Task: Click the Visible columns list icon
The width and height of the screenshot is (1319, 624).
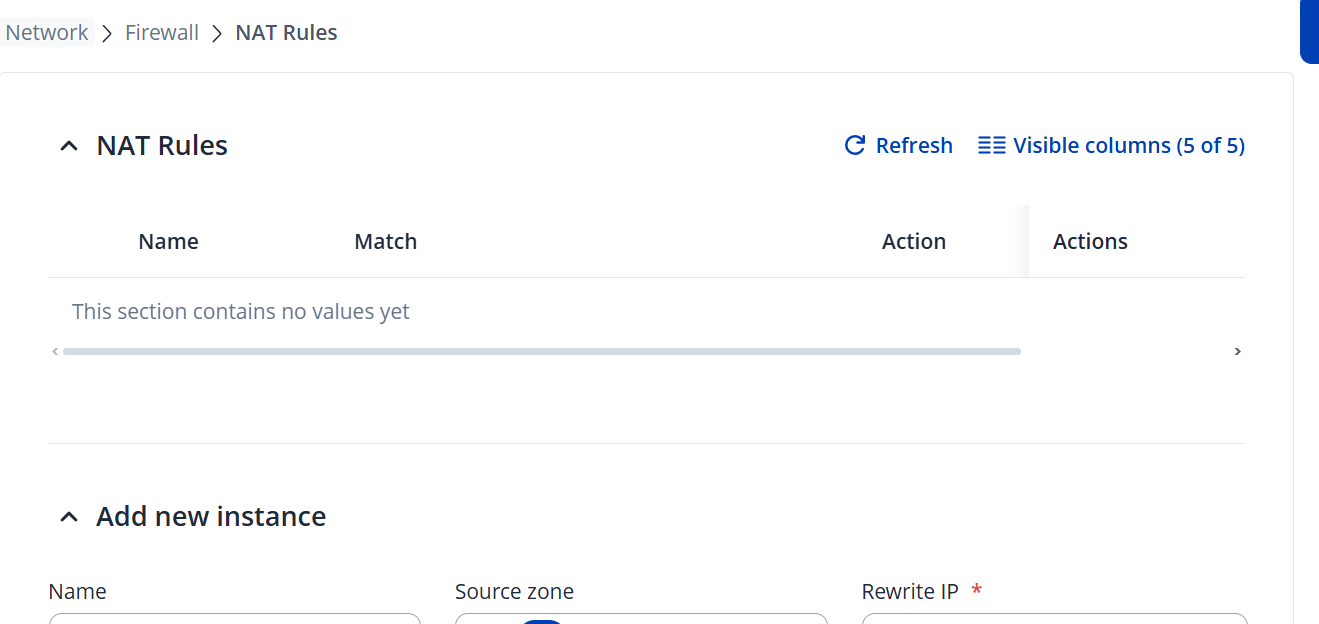Action: (991, 146)
